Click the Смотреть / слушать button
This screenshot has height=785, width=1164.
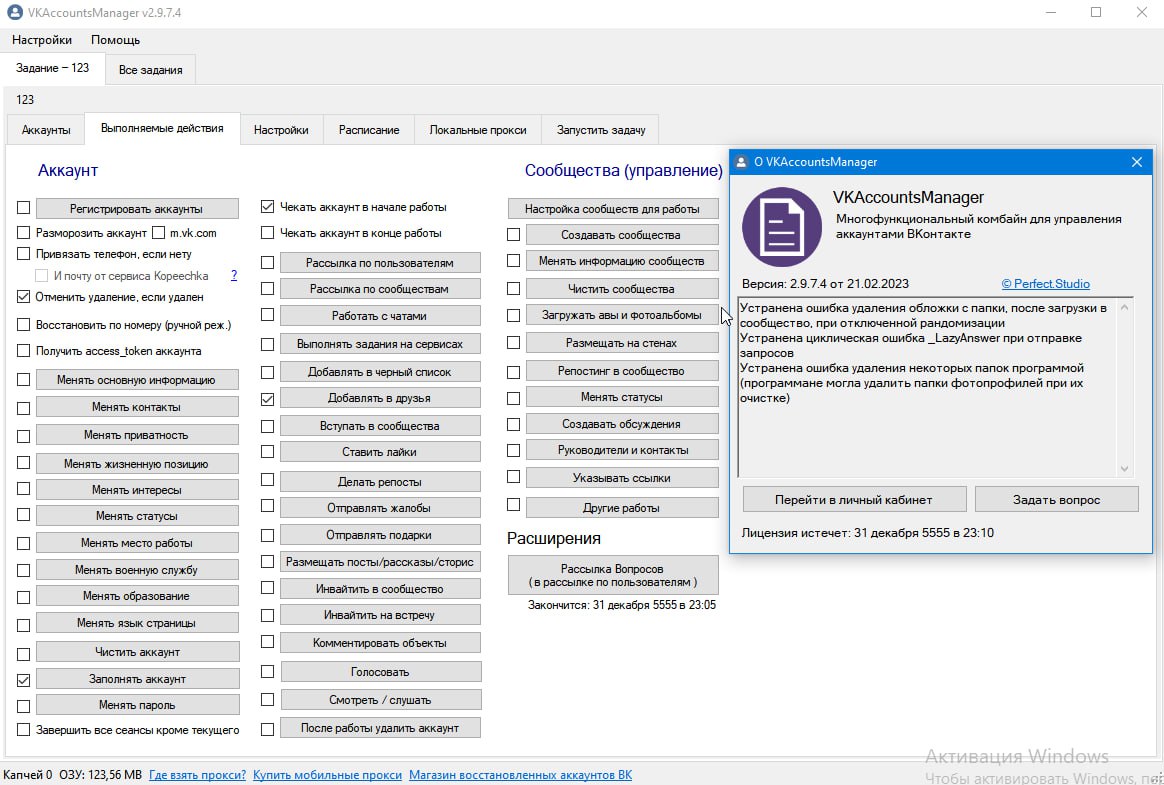380,700
